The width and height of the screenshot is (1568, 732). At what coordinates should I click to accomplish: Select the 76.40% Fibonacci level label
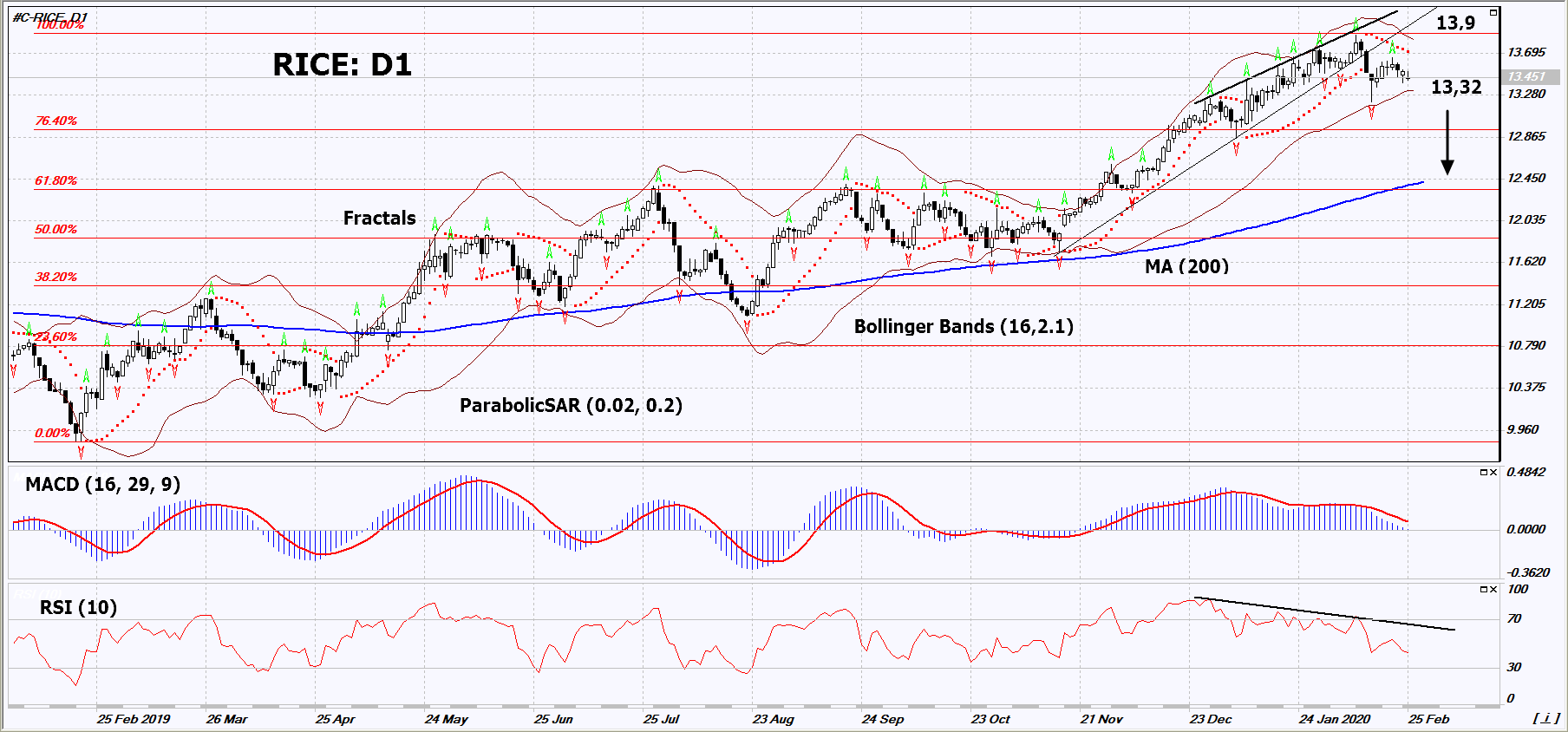56,121
